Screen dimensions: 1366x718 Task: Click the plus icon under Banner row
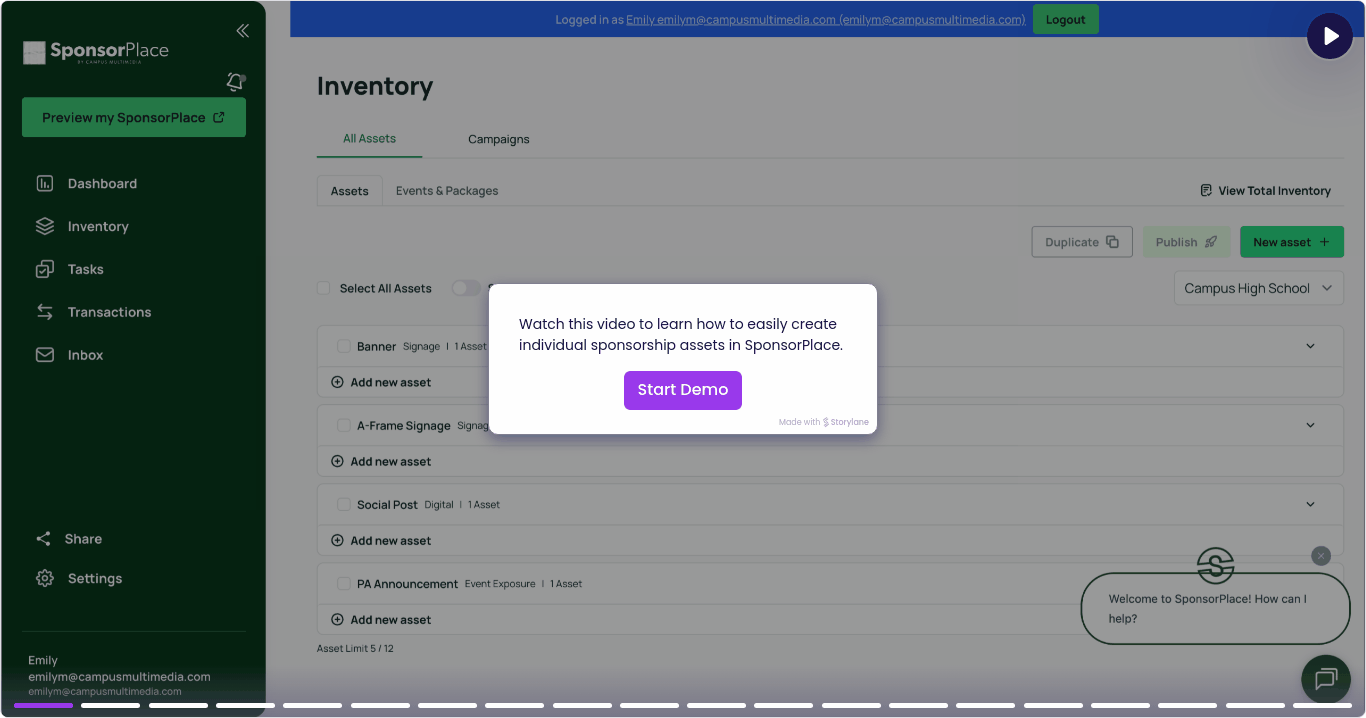337,382
